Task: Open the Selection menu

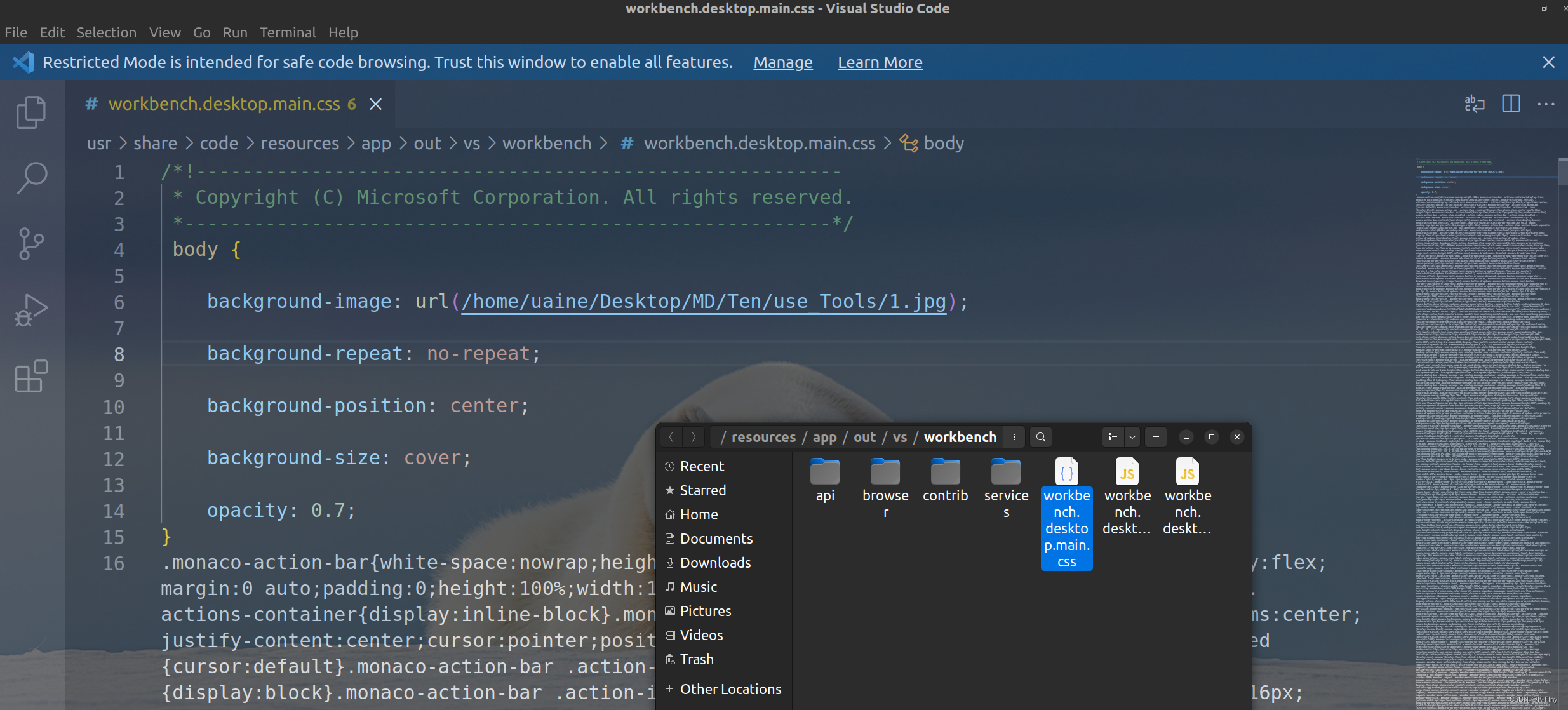Action: (x=106, y=32)
